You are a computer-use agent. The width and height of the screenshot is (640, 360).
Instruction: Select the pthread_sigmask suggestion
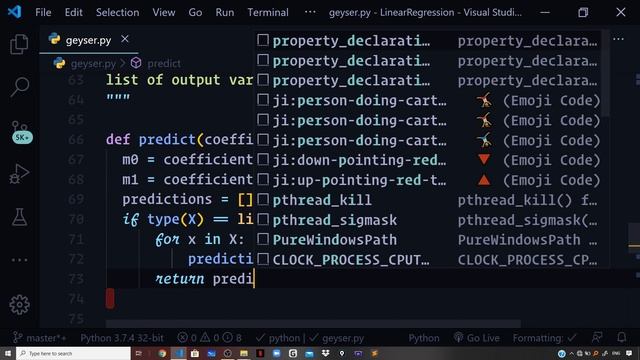(428, 220)
